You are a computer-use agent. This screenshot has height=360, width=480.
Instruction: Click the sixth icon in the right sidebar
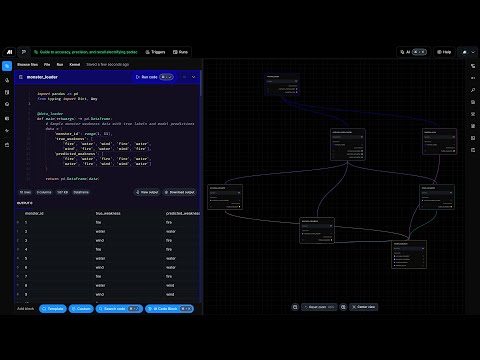point(473,126)
